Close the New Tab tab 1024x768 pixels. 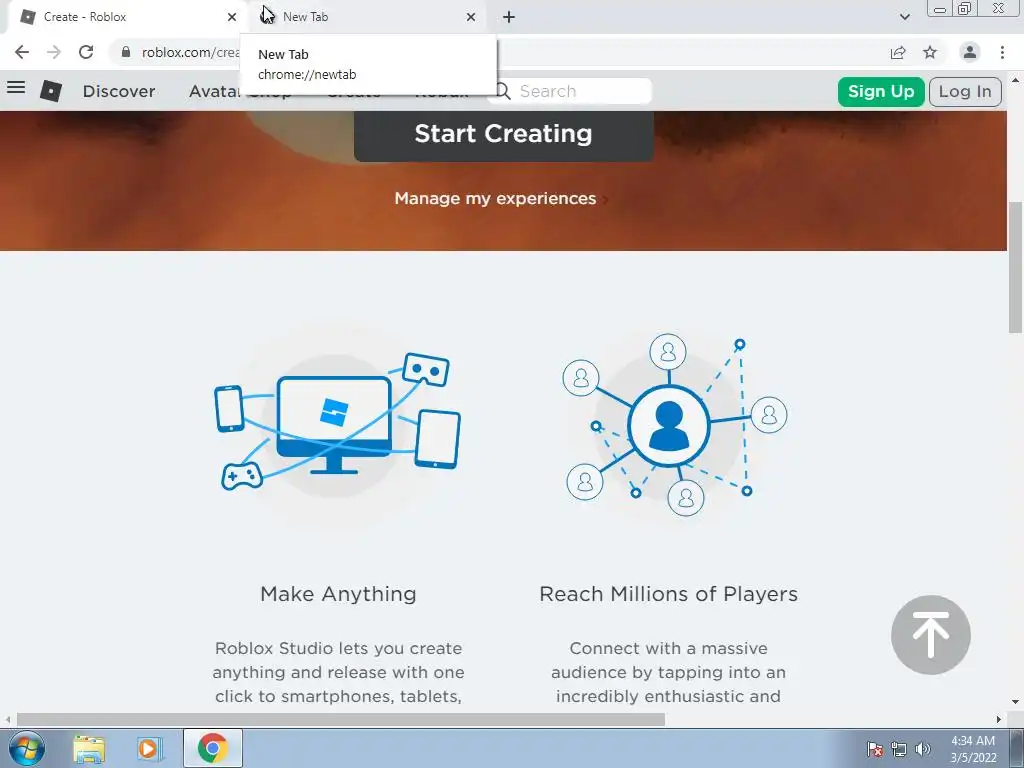[471, 17]
